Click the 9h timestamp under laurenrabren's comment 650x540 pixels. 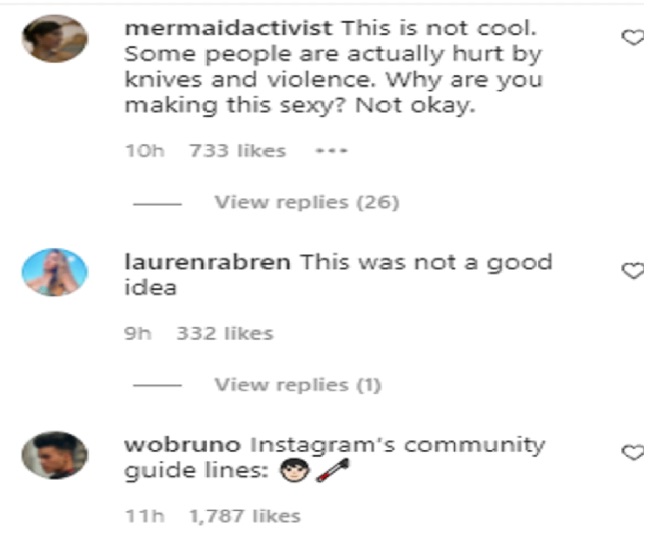tap(138, 334)
